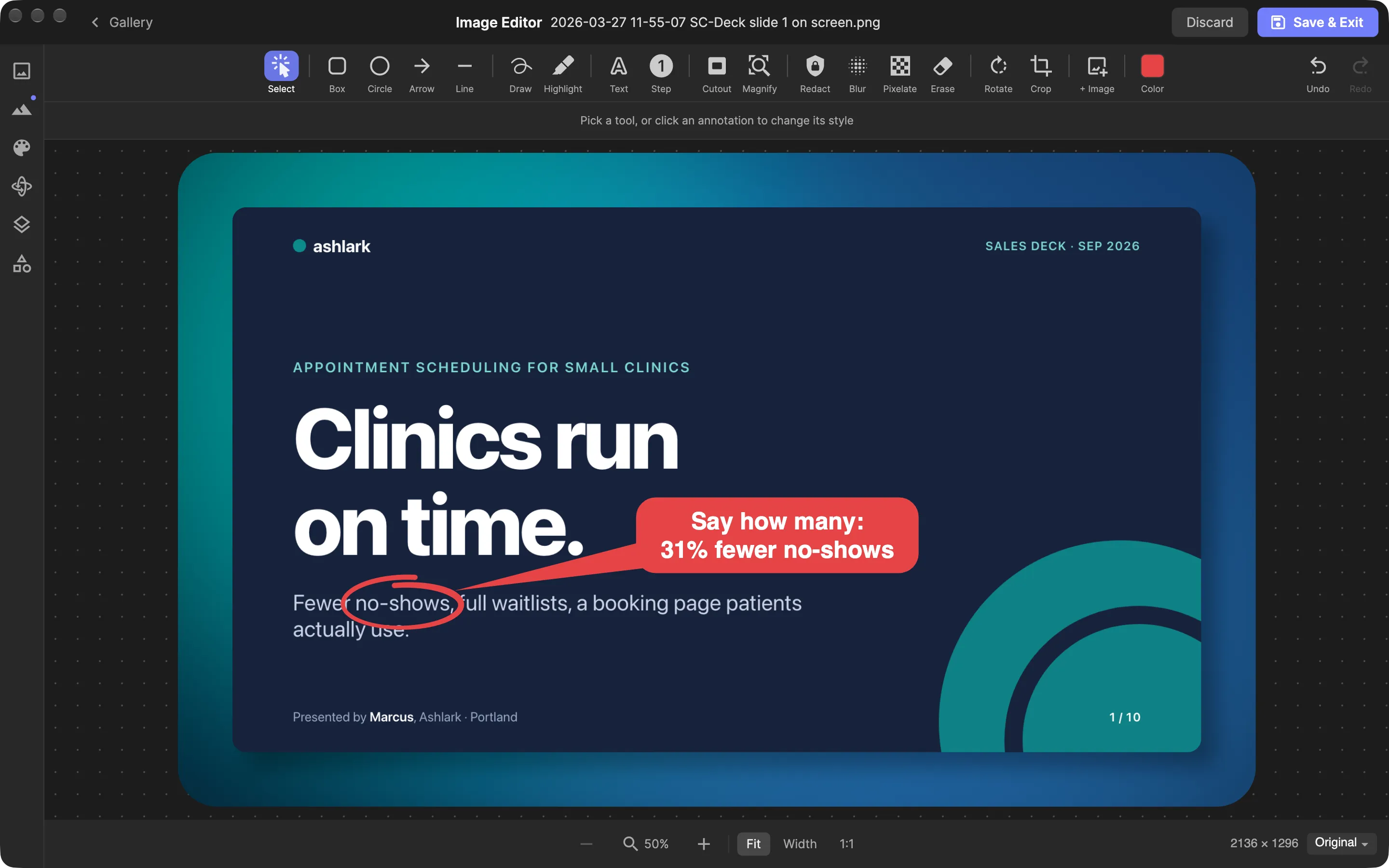Select the Text tool

tap(619, 73)
